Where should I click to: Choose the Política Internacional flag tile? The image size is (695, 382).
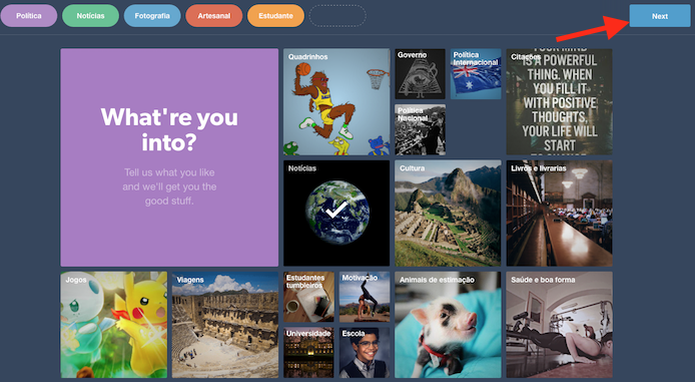click(476, 74)
